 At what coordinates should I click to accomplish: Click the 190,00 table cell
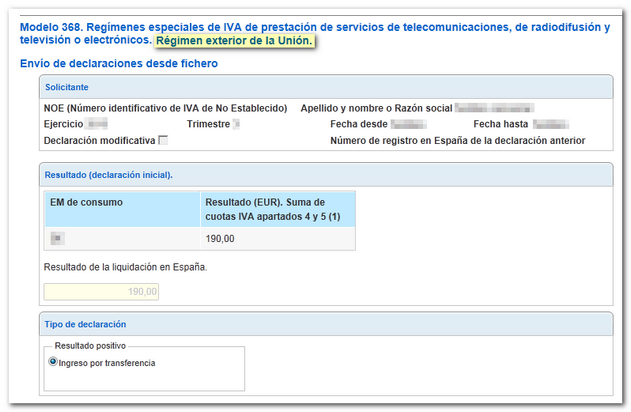click(x=220, y=239)
